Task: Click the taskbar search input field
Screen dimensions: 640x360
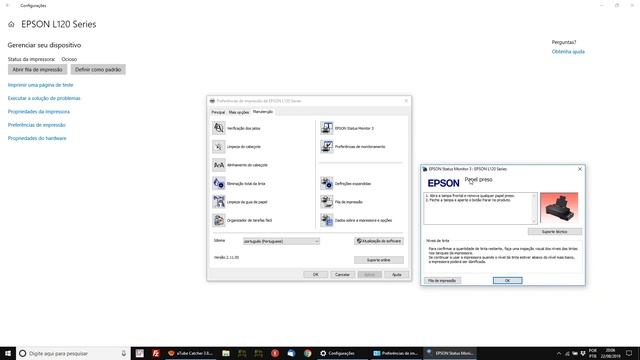Action: pos(73,353)
